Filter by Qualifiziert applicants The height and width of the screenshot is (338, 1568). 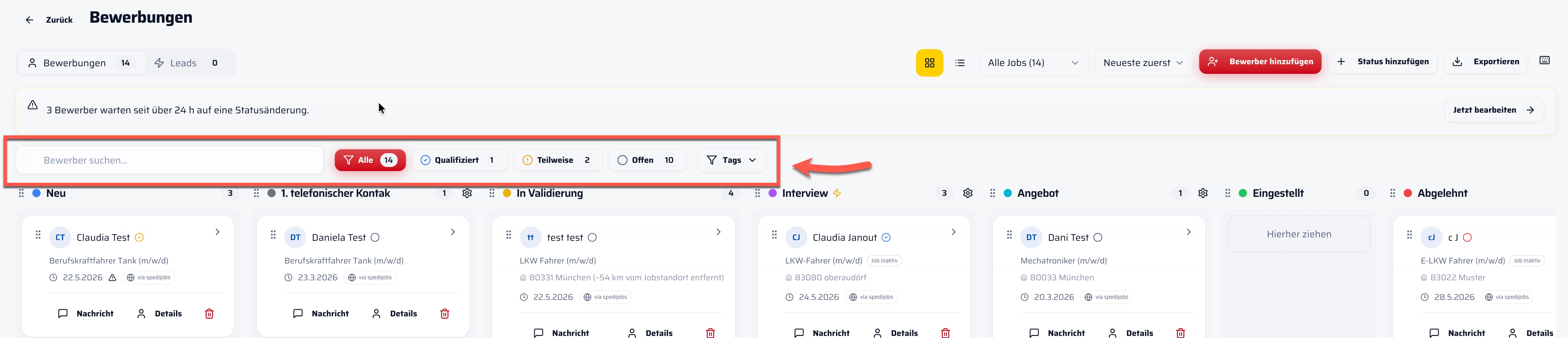pyautogui.click(x=456, y=160)
